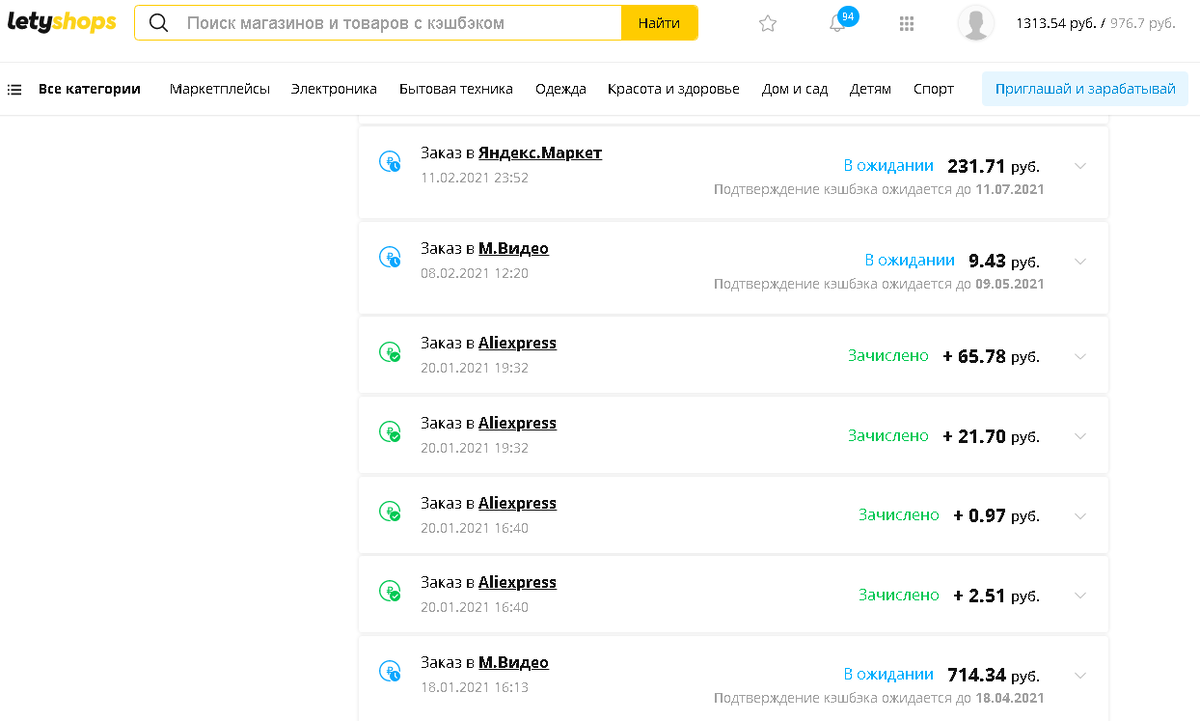Open М.Видео link in 18.01.2021 order
Viewport: 1200px width, 721px height.
coord(514,662)
